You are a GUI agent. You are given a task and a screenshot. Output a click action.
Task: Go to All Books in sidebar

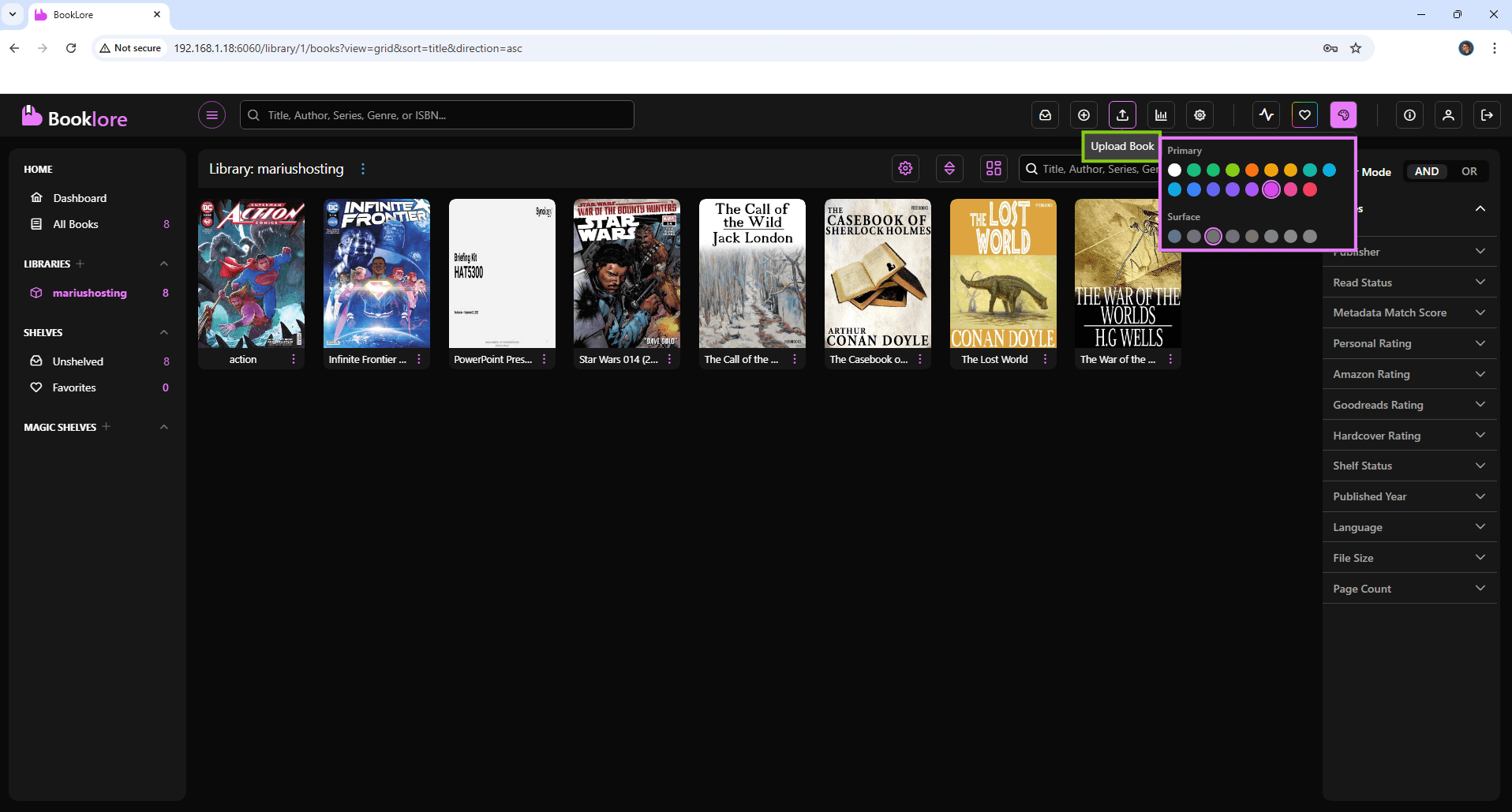tap(76, 224)
